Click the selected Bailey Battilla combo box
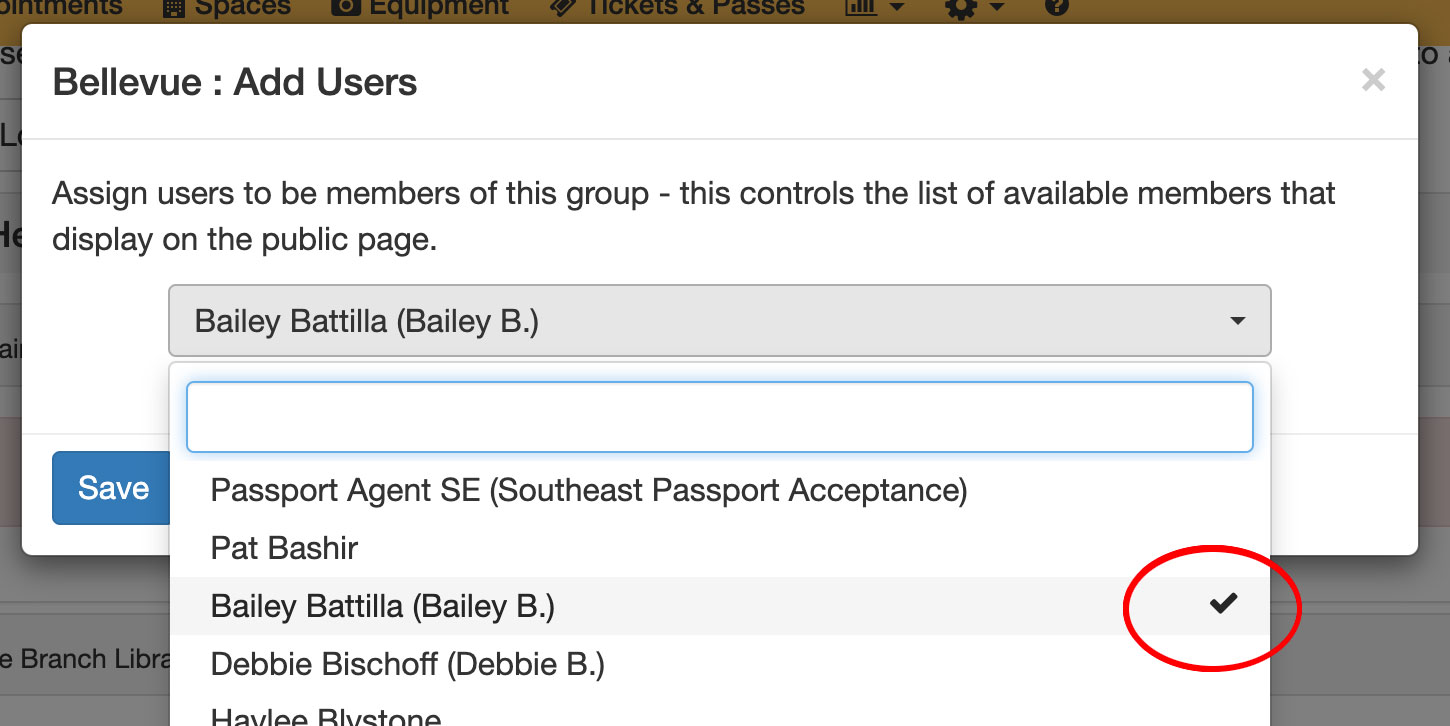The height and width of the screenshot is (726, 1450). [x=720, y=321]
